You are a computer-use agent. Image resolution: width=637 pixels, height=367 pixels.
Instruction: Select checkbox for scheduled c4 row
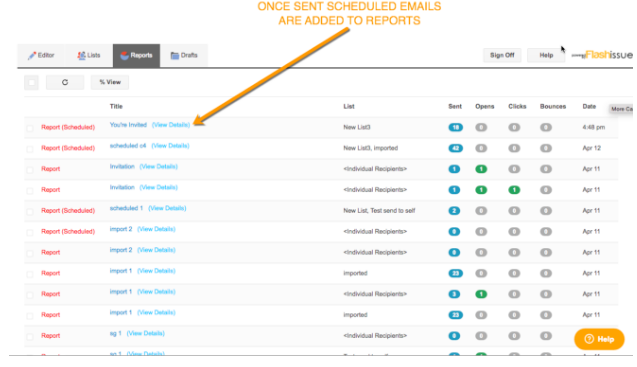pyautogui.click(x=30, y=148)
